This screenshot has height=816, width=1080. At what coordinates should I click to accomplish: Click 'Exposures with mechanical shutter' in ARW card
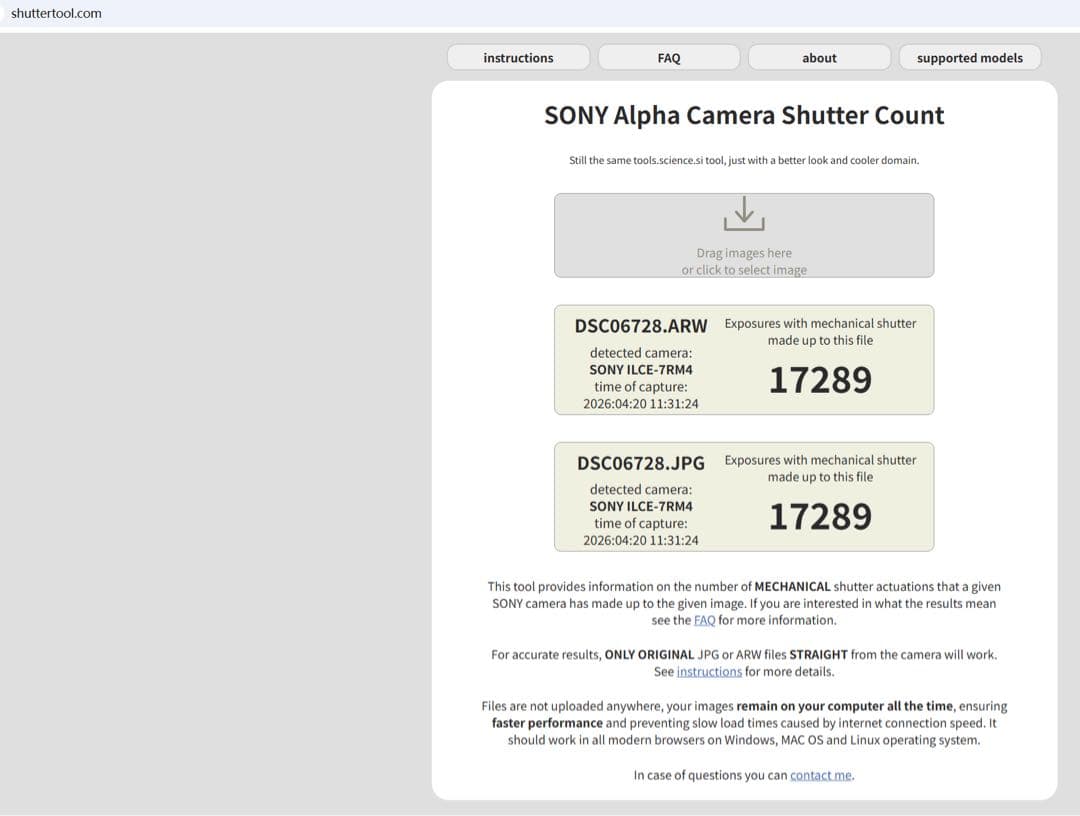[x=820, y=324]
